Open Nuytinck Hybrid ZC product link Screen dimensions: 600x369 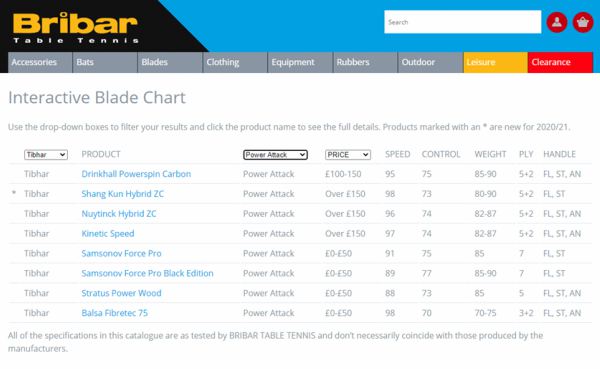[x=119, y=214]
